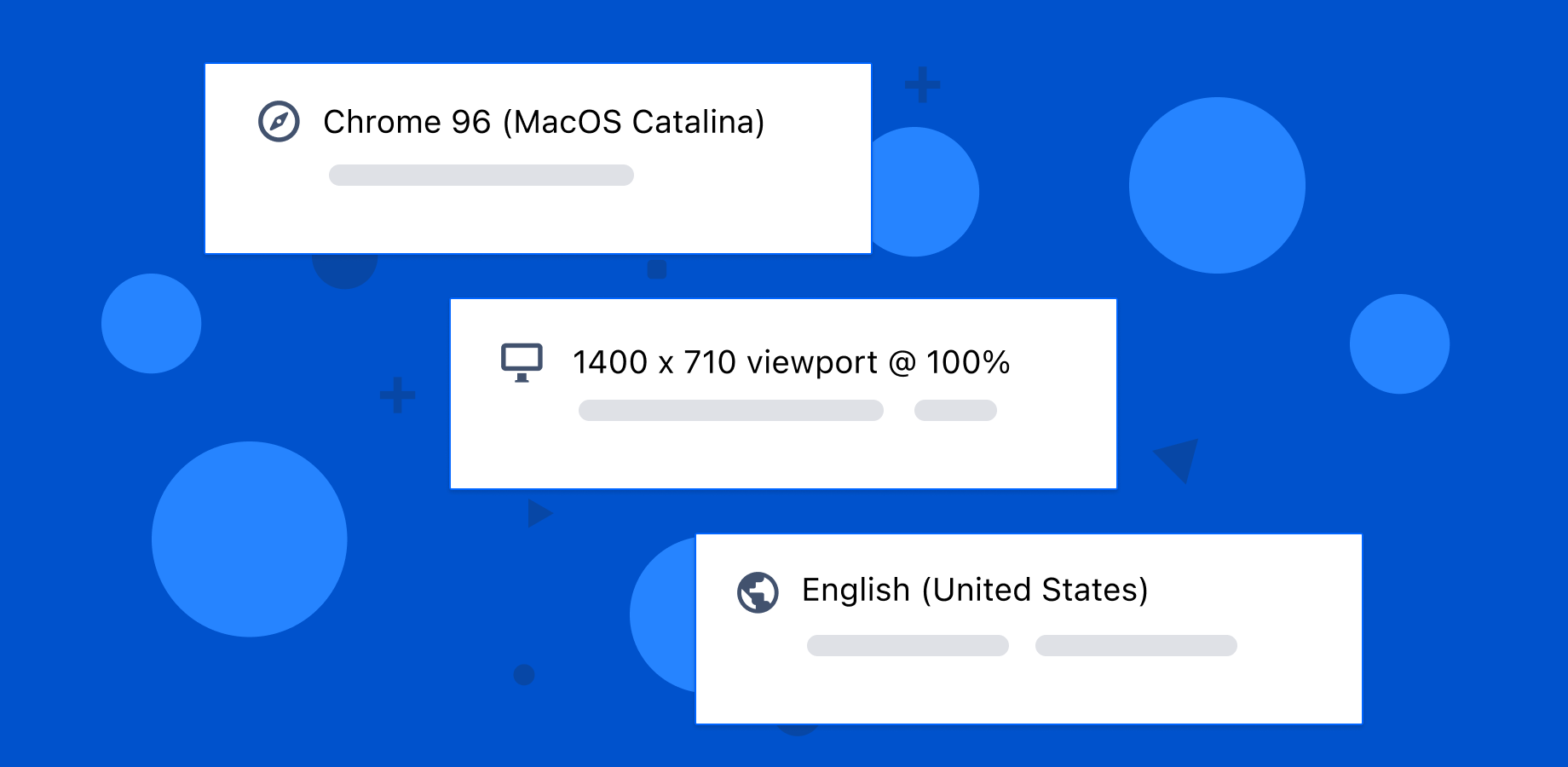The image size is (1568, 767).
Task: Click dark triangle right of viewport card
Action: click(x=1179, y=458)
